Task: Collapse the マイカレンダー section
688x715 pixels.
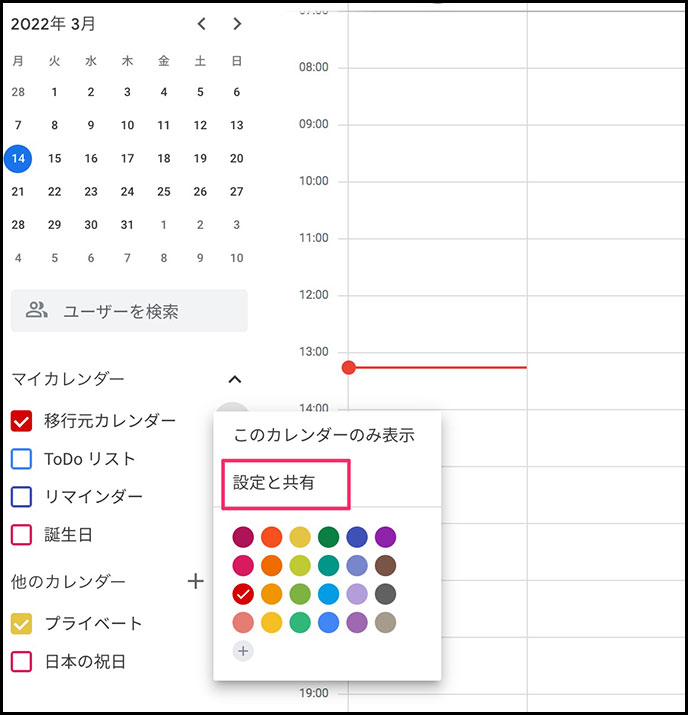Action: 234,379
